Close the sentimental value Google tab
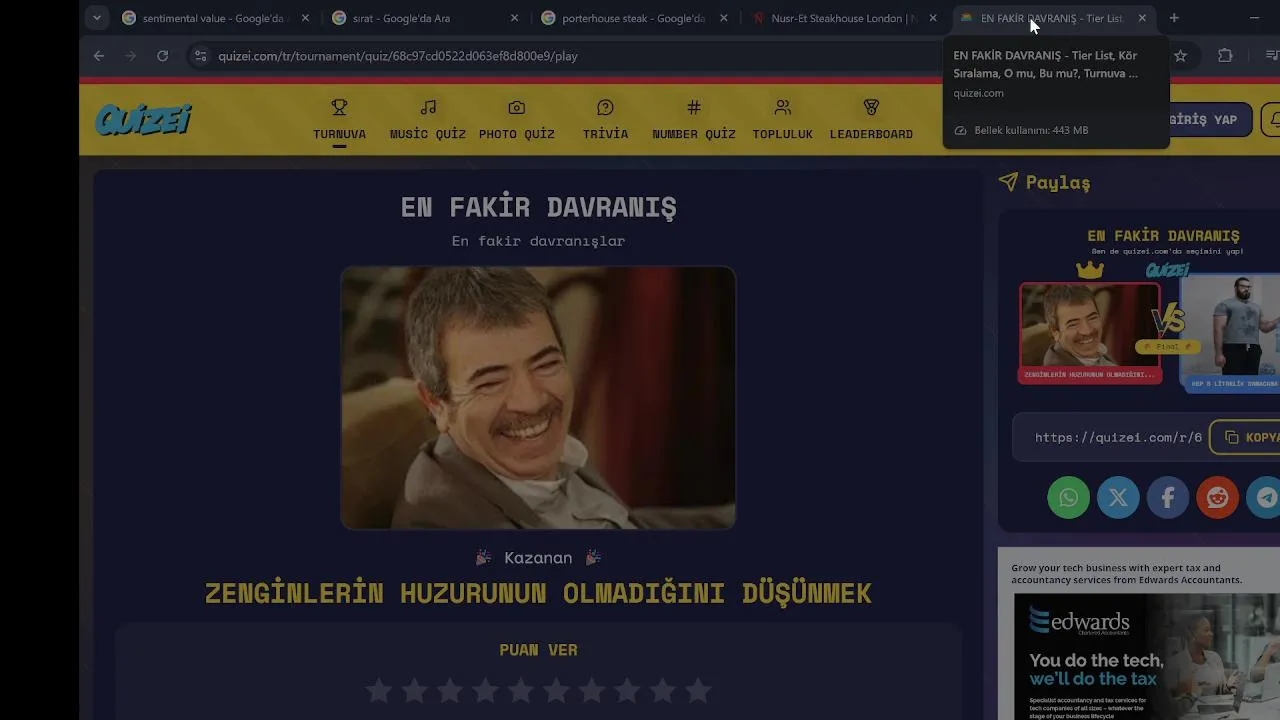The image size is (1280, 720). pos(305,18)
